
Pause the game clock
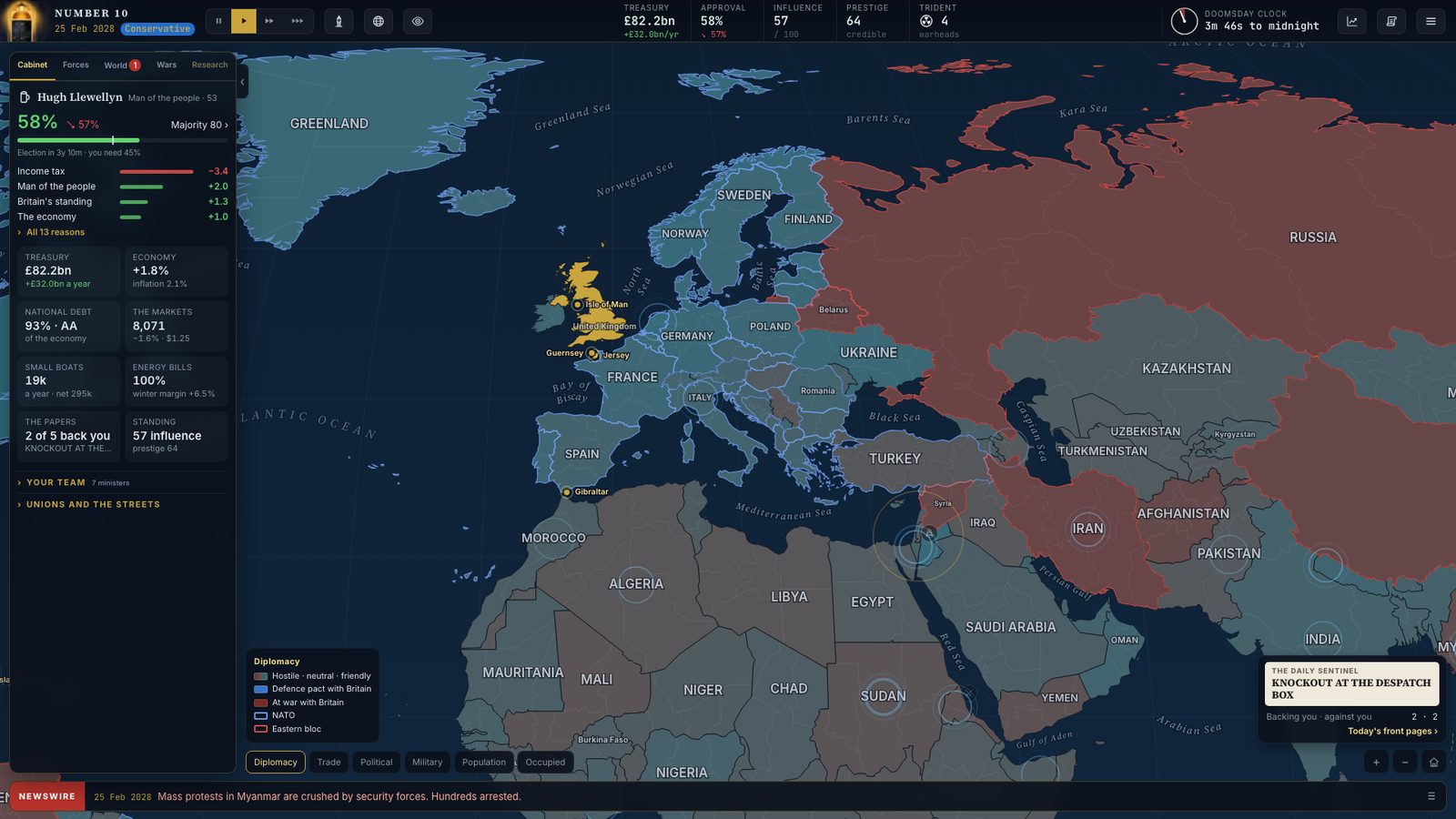(x=218, y=21)
